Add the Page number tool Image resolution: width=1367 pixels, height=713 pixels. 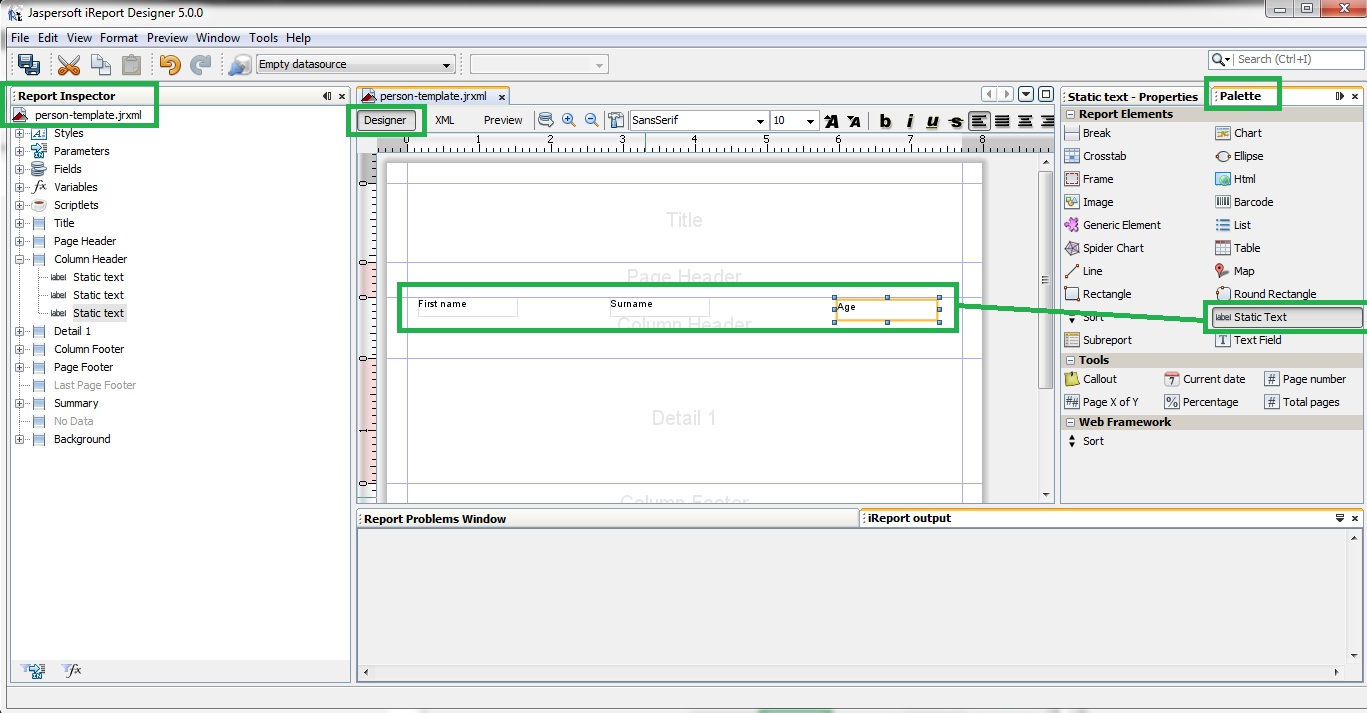(x=1305, y=379)
